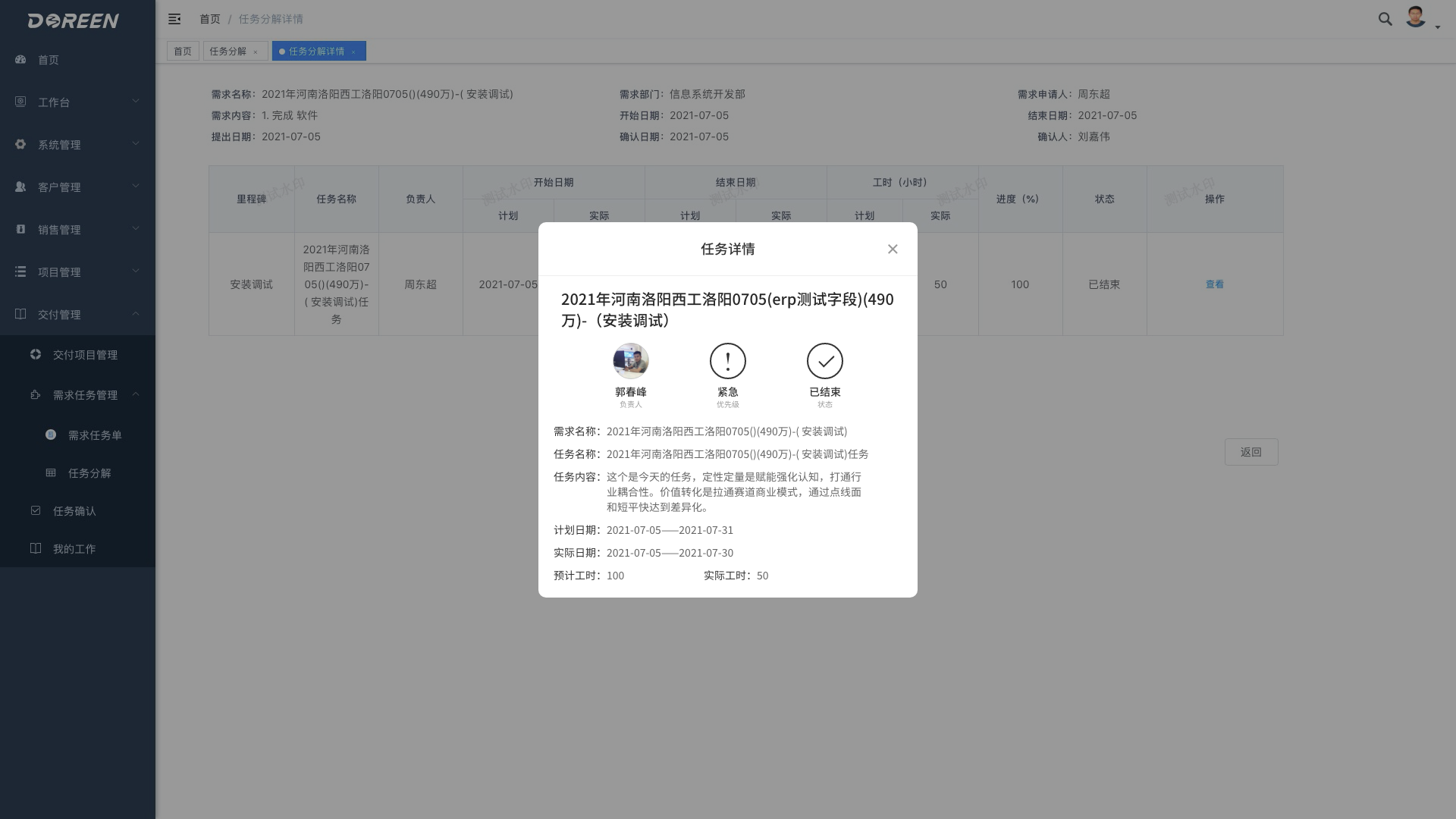Click the 任务分解 table icon
Screen dimensions: 1456x819
click(51, 472)
